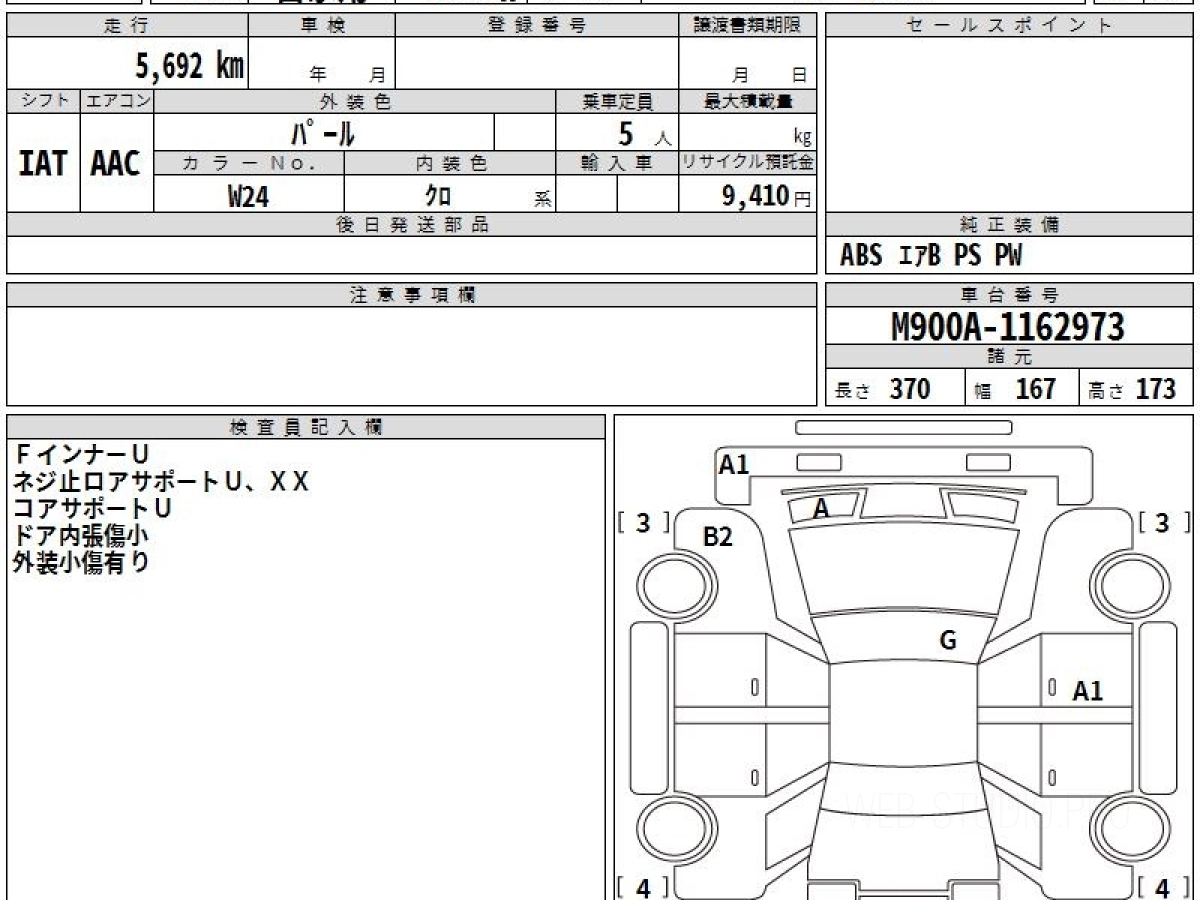Click the リサイクル預託金 header
This screenshot has width=1200, height=900.
coord(747,164)
